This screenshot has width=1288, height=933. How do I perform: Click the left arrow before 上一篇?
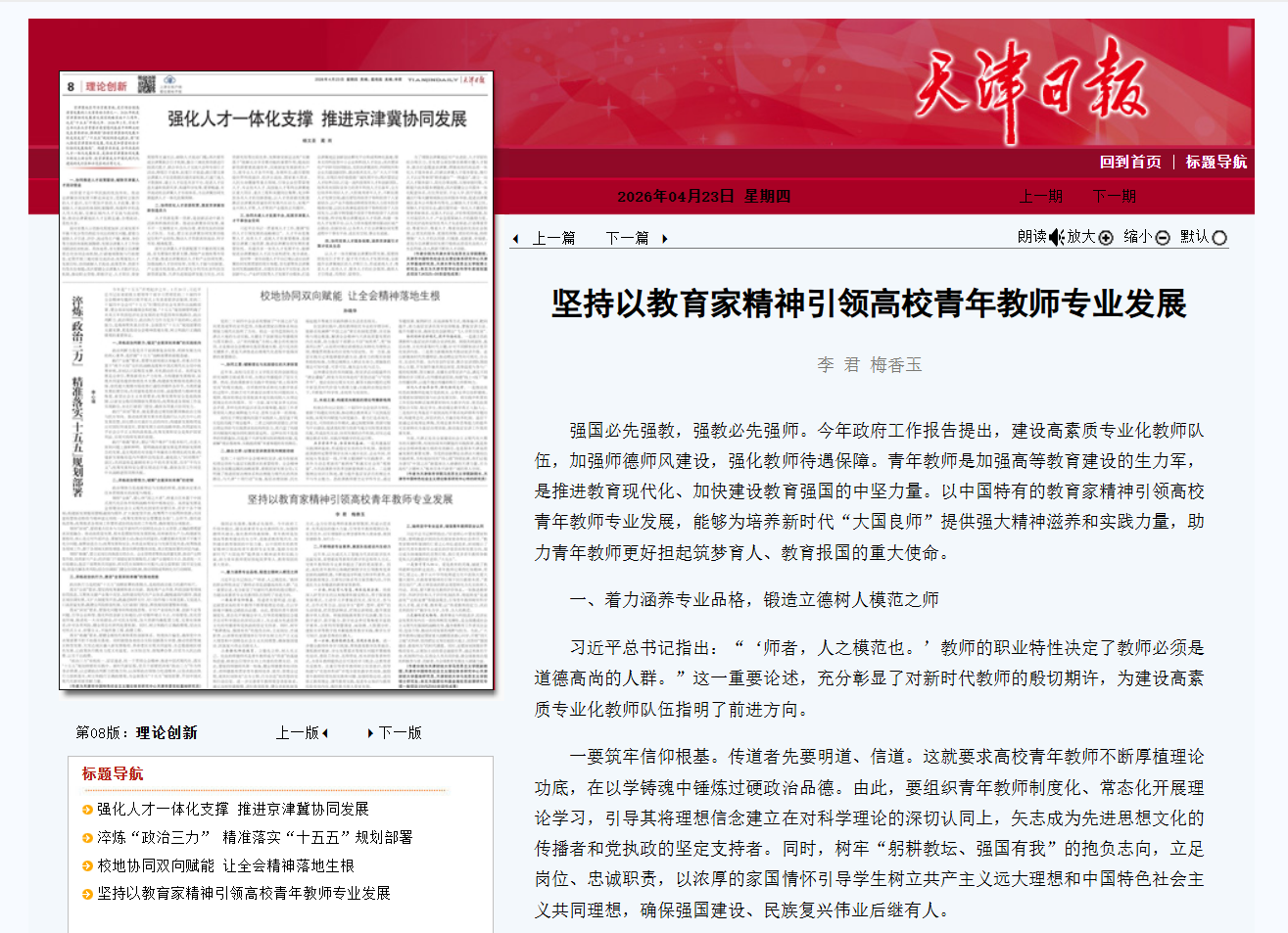pyautogui.click(x=516, y=239)
